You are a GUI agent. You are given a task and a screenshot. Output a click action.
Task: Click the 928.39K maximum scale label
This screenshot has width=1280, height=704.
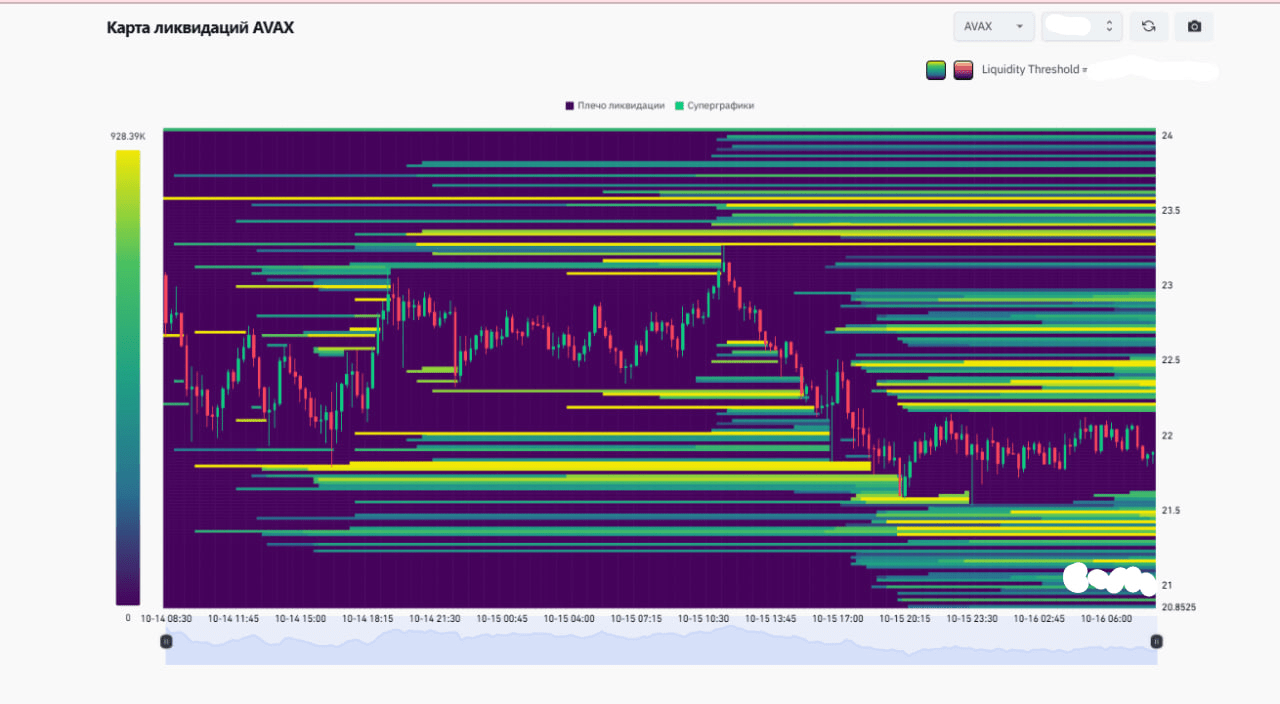(x=128, y=136)
